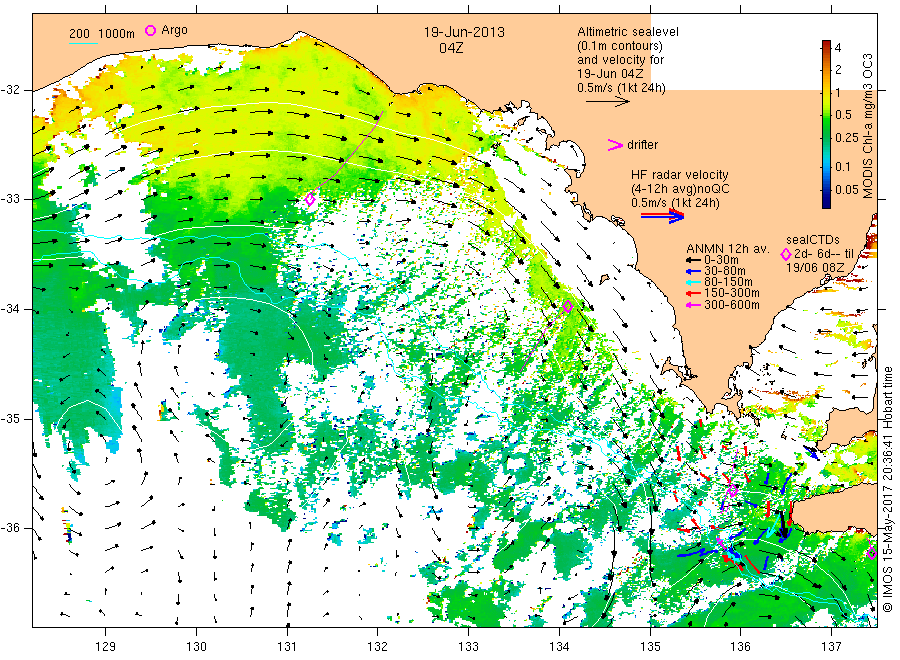Click the MODIS chlorophyll color bar
This screenshot has height=660, width=900.
click(826, 124)
